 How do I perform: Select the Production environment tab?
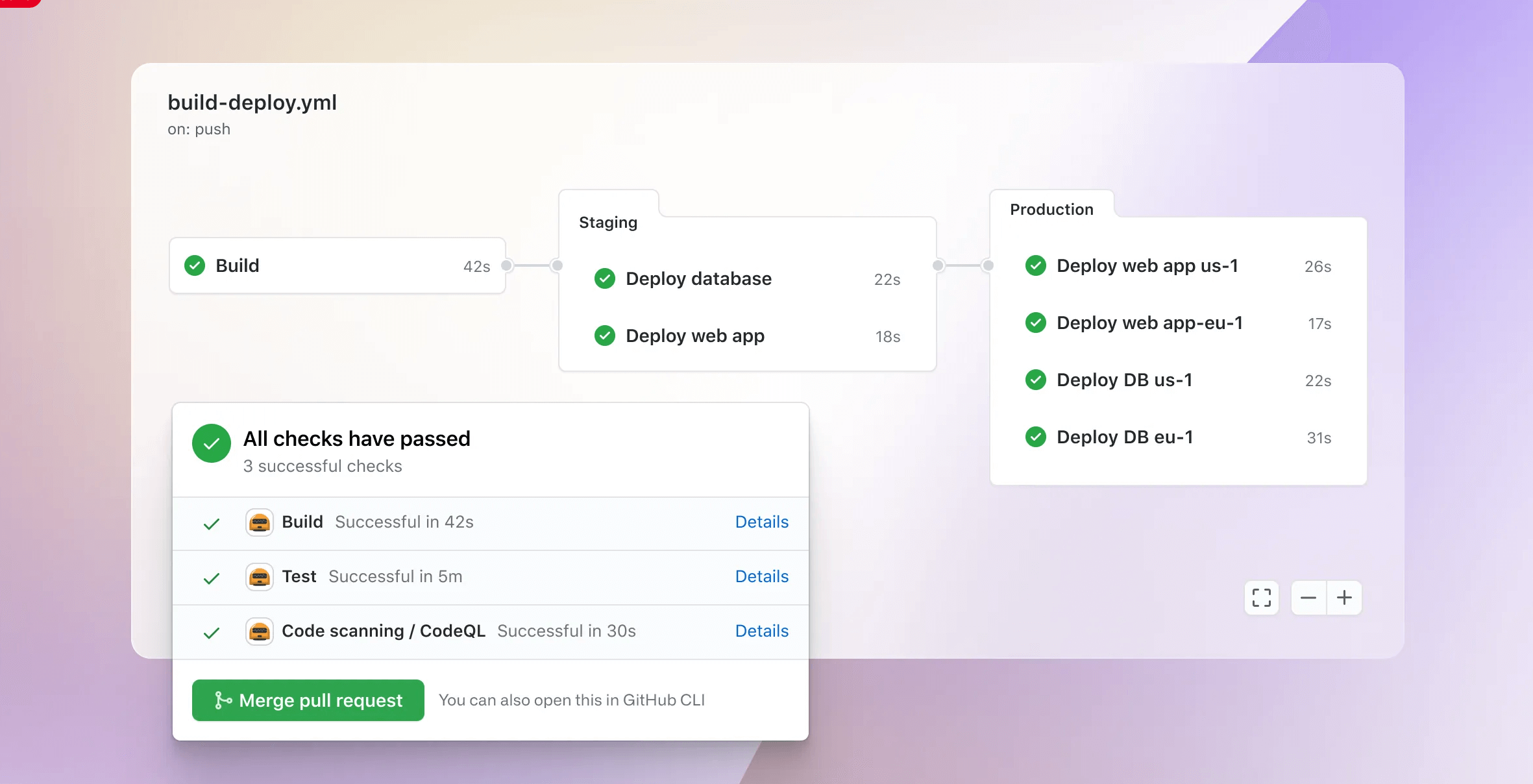coord(1051,210)
